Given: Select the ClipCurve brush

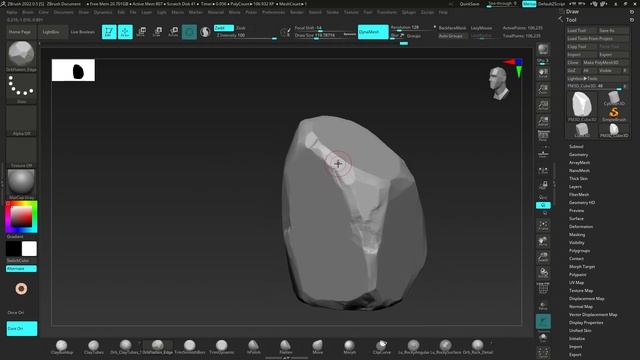Looking at the screenshot, I should [x=382, y=347].
